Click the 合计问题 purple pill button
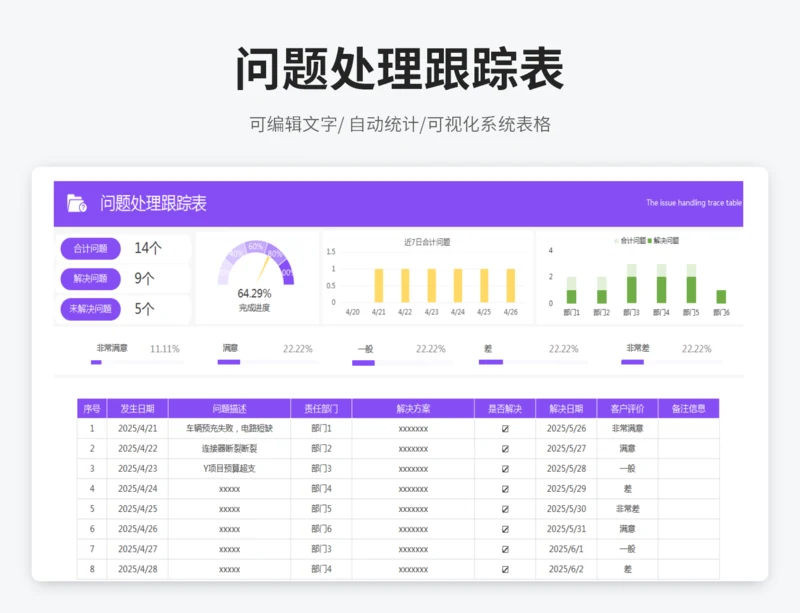 [90, 249]
